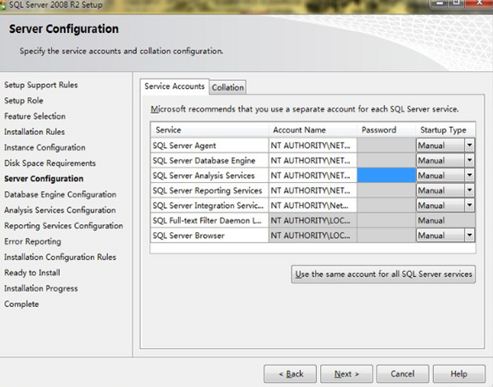Edit SQL Server Agent account name cell

pyautogui.click(x=313, y=145)
